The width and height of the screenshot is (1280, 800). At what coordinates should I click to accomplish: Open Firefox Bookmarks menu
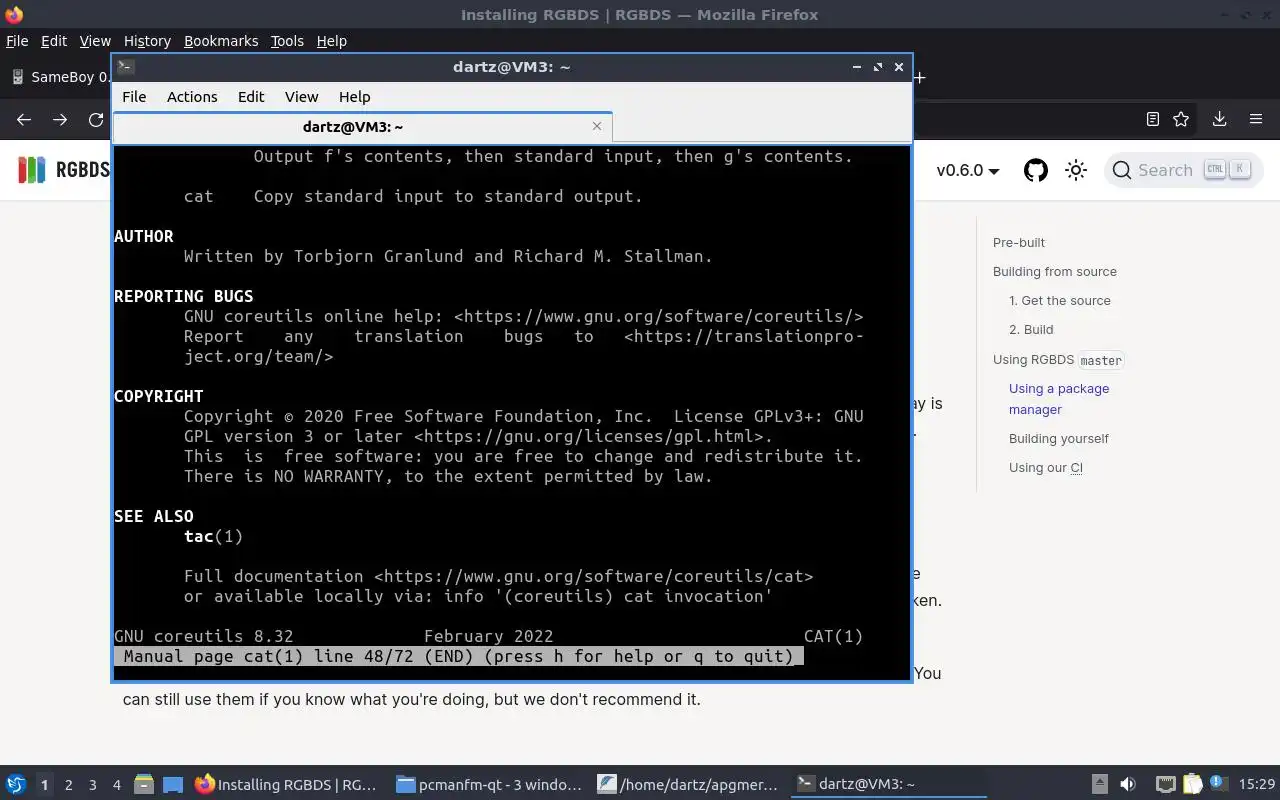tap(221, 41)
